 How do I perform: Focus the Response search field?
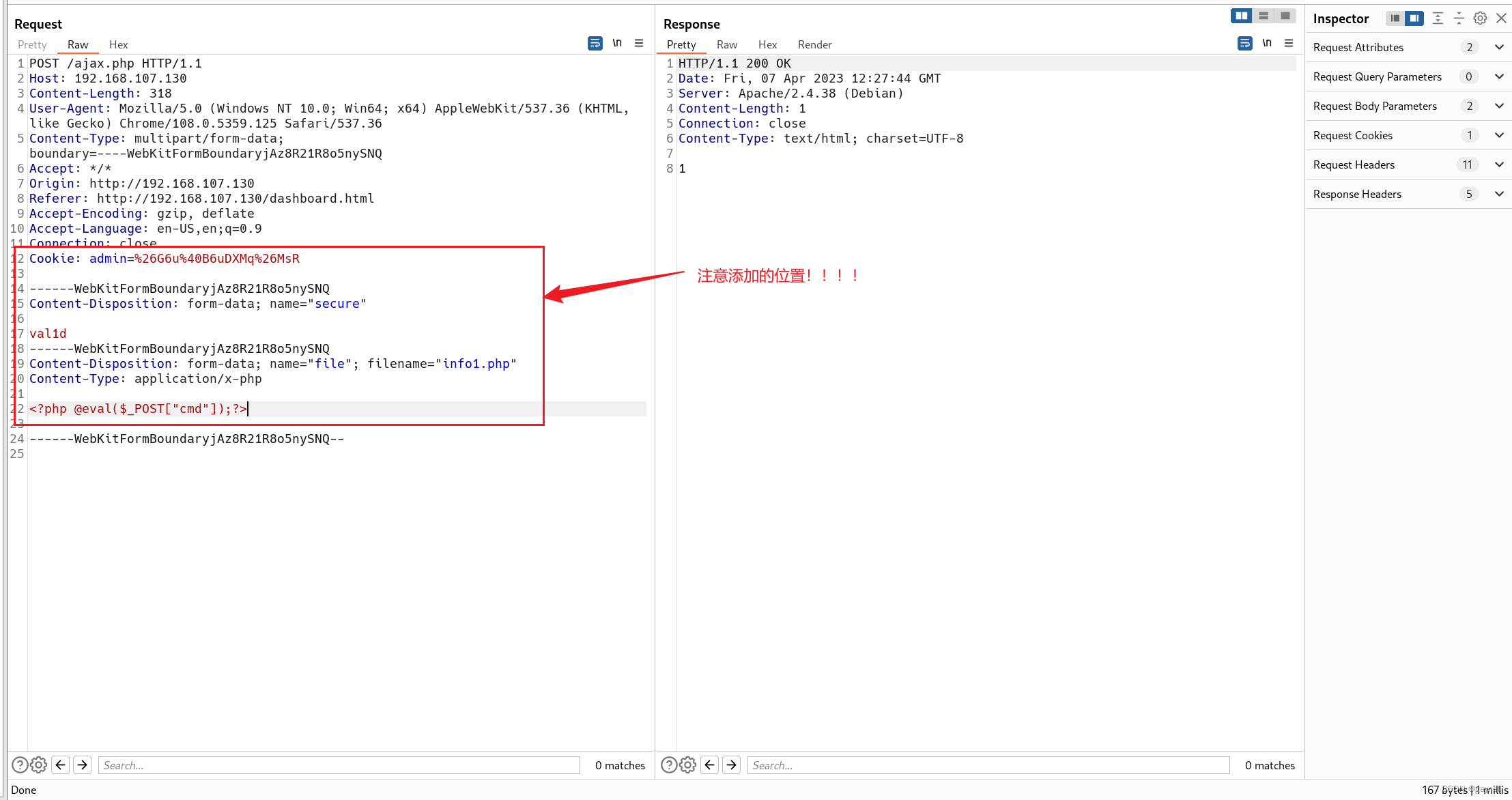click(988, 765)
